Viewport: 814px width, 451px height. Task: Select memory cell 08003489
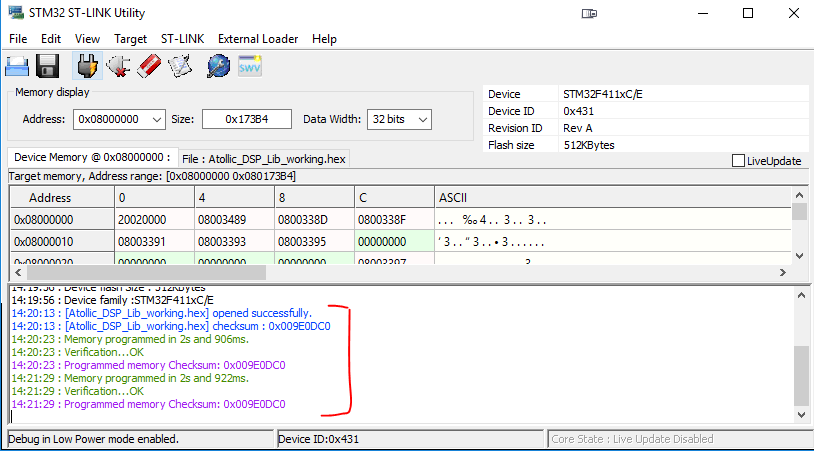click(235, 220)
